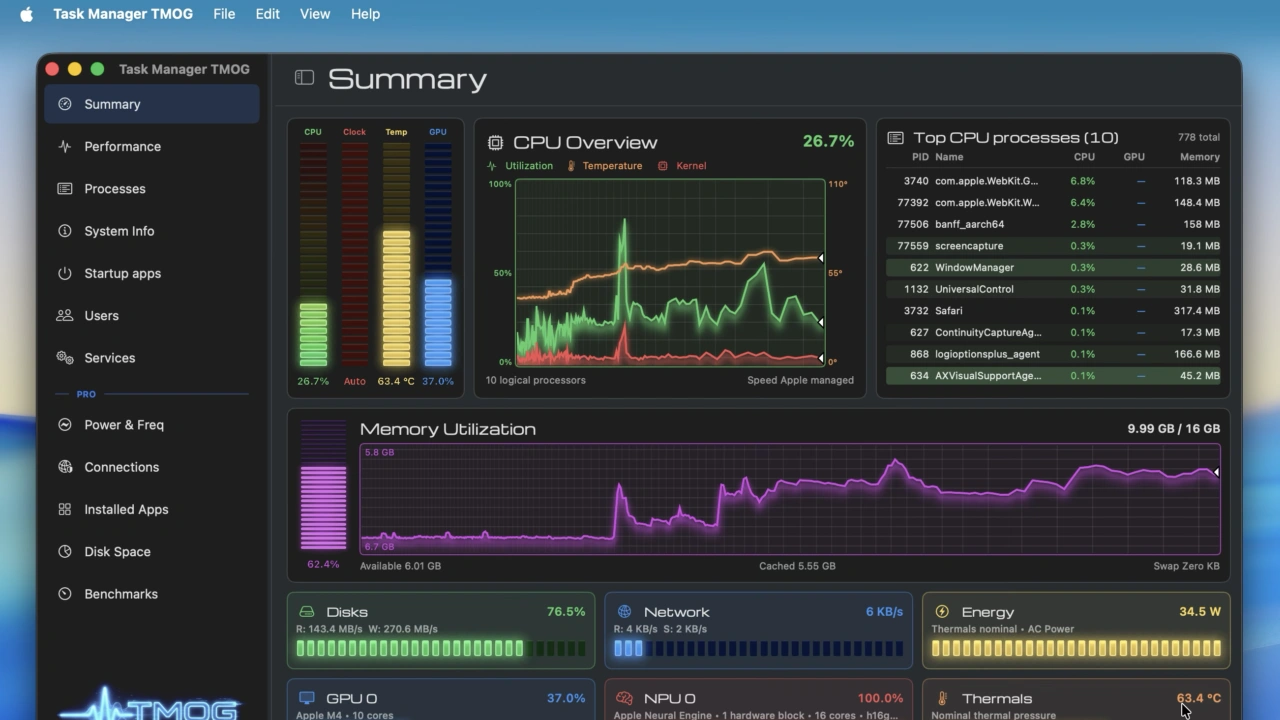Open Power & Freq pro feature
This screenshot has height=720, width=1280.
pos(152,424)
